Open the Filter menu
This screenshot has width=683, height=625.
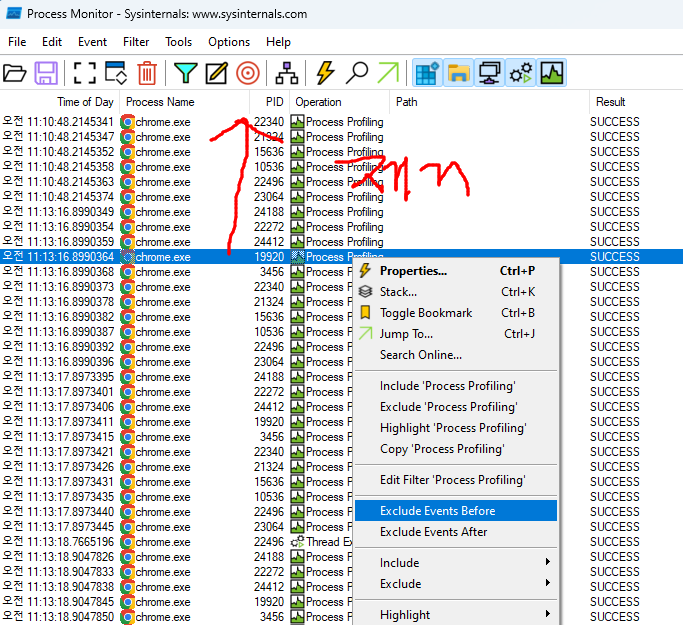tap(136, 42)
